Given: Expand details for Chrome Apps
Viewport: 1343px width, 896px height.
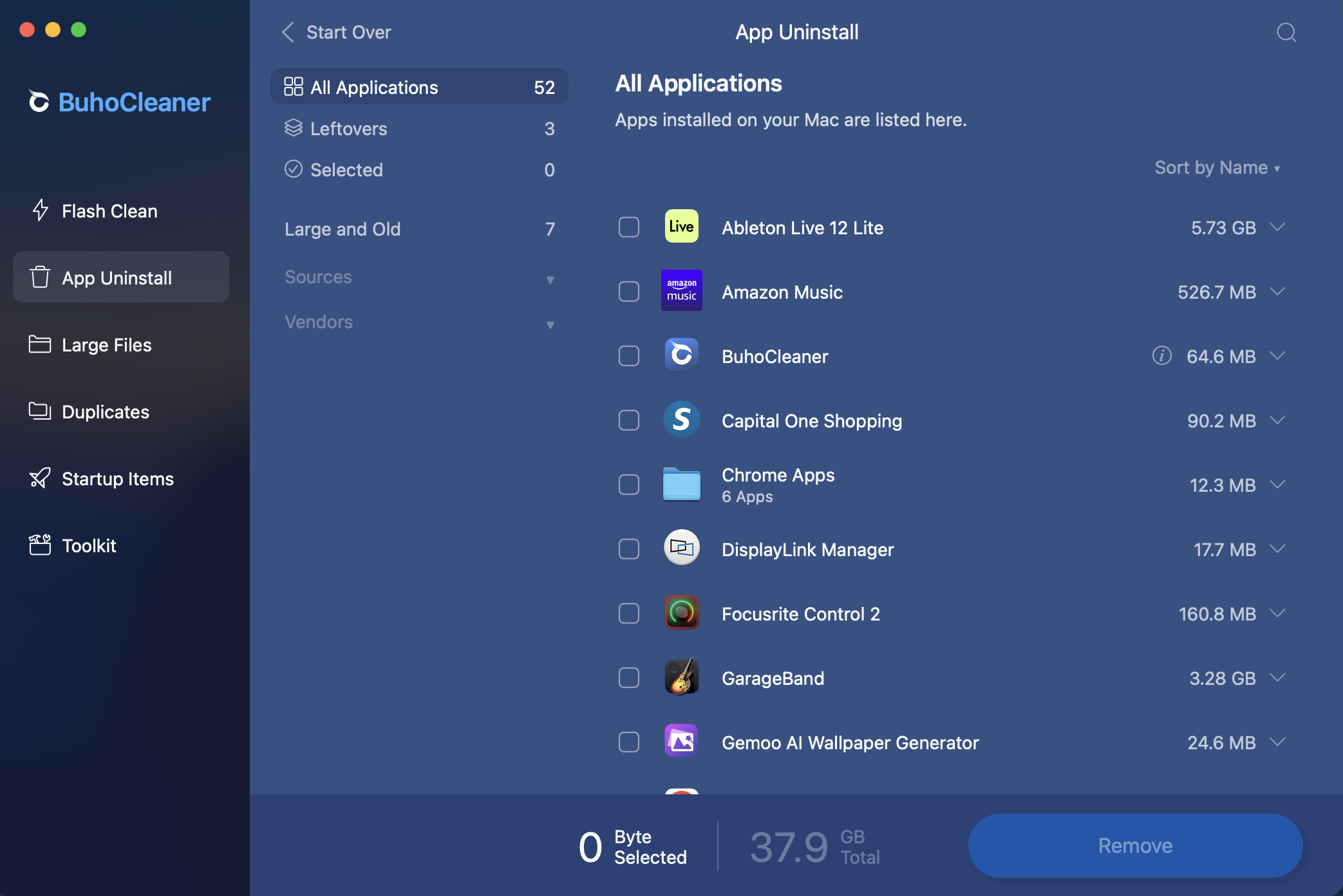Looking at the screenshot, I should (1278, 485).
